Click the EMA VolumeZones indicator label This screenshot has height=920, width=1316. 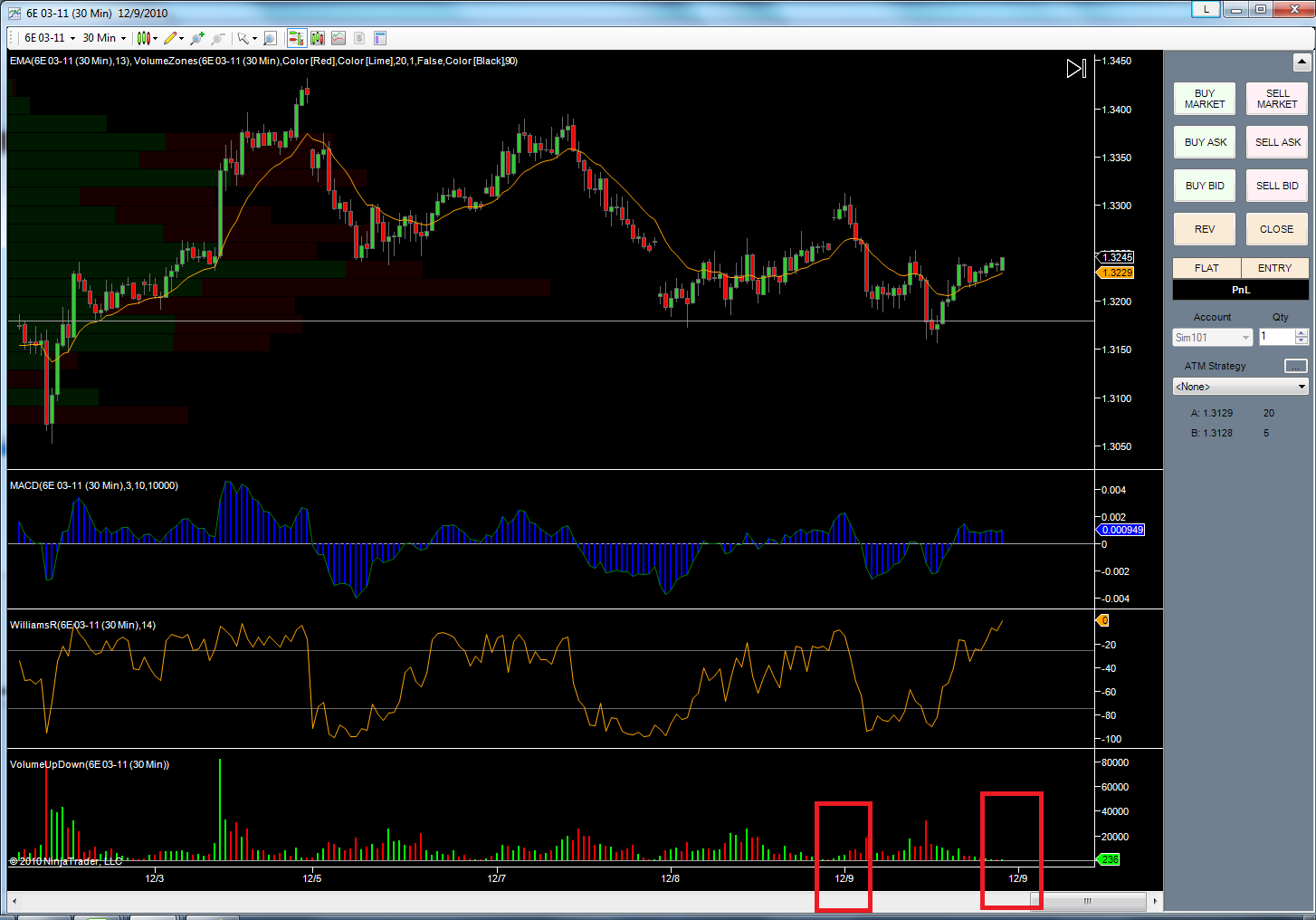click(x=263, y=61)
